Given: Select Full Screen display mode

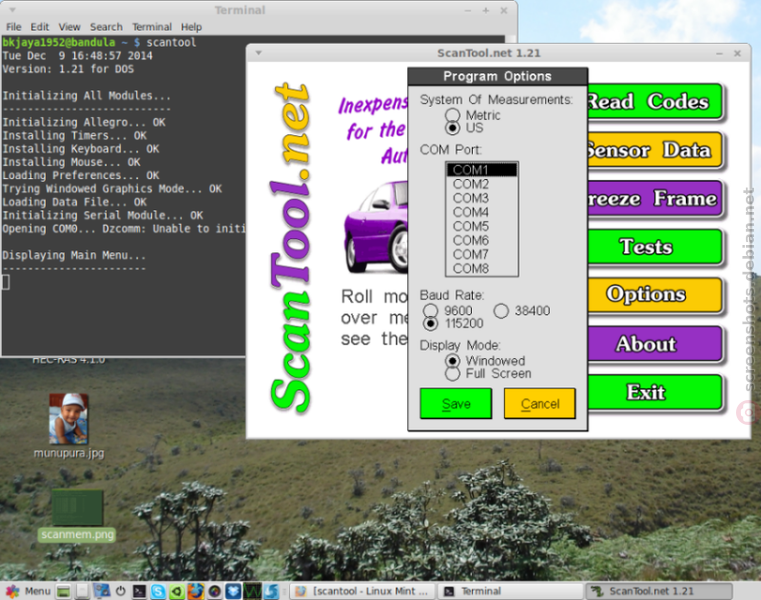Looking at the screenshot, I should [x=452, y=373].
